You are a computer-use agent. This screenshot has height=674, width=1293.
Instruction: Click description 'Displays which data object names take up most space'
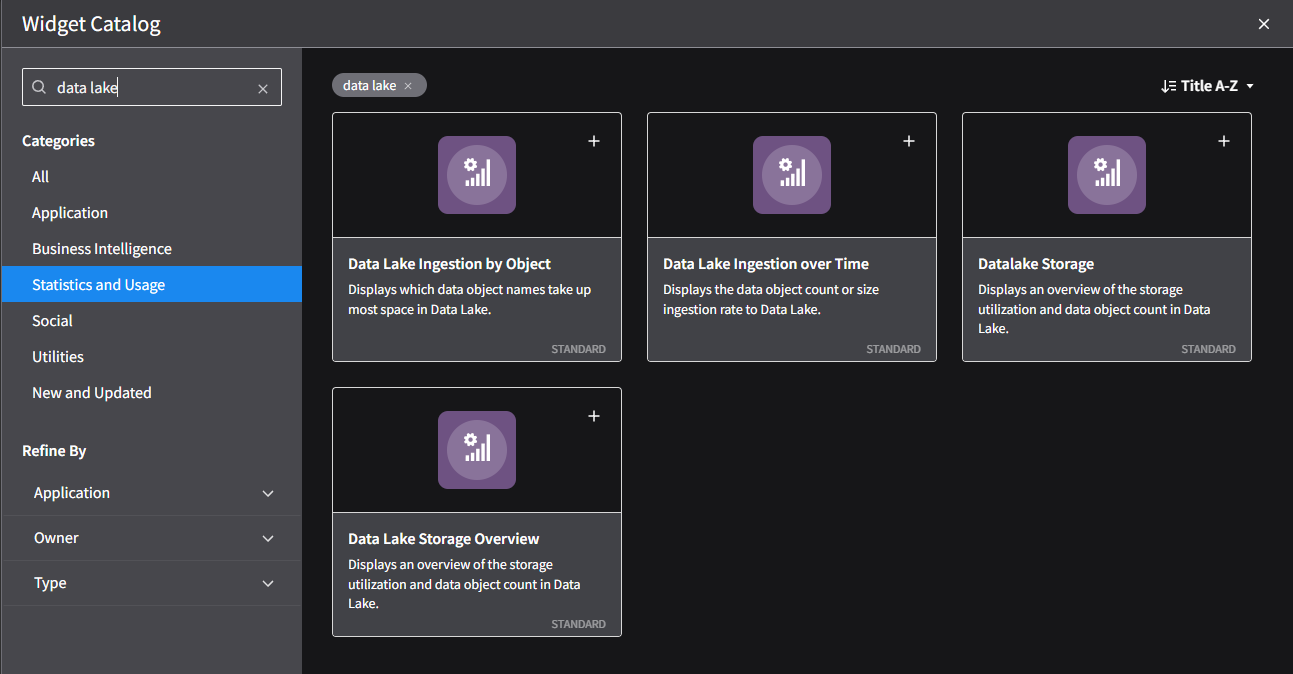pos(469,299)
